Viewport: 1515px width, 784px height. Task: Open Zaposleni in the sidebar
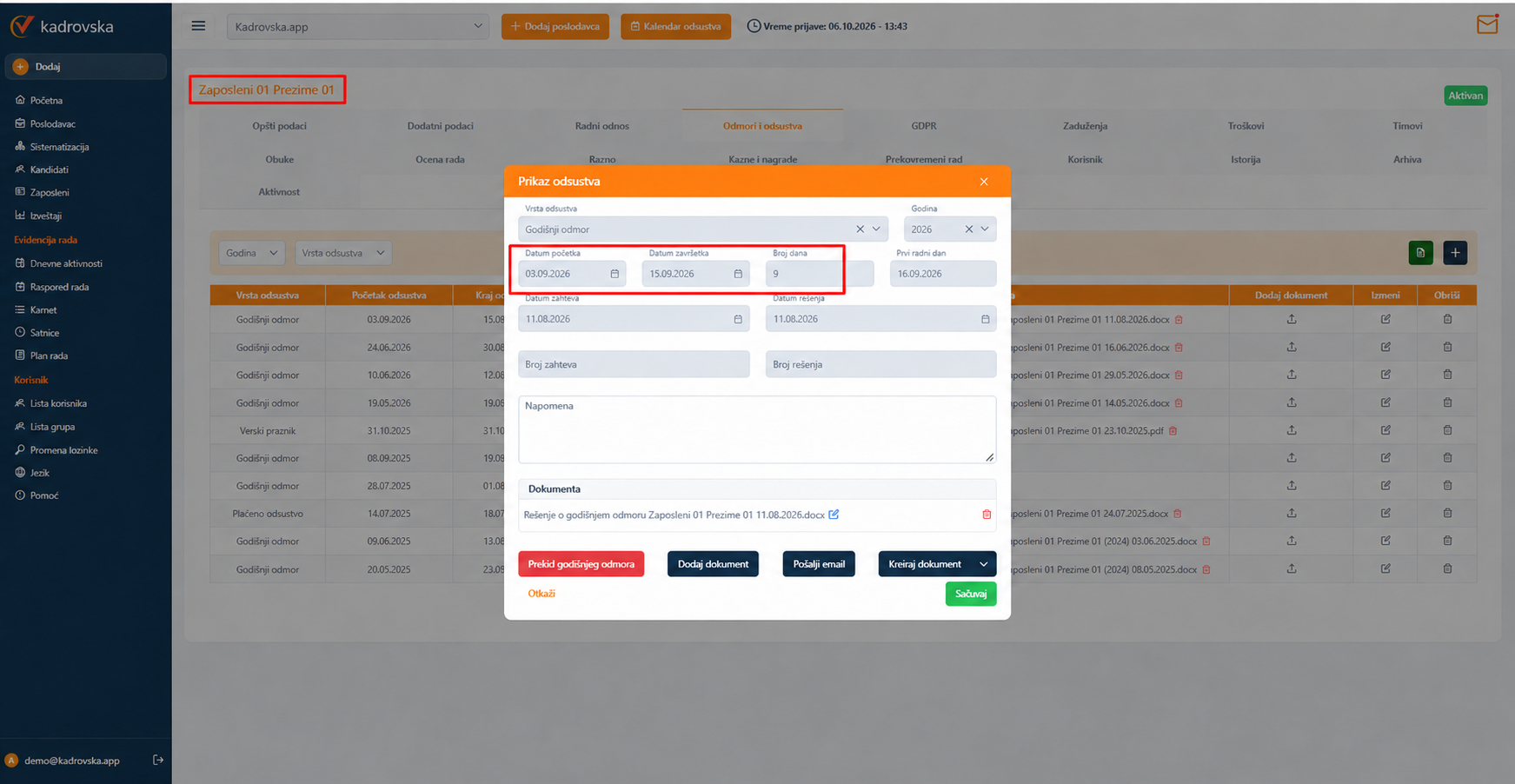point(50,192)
